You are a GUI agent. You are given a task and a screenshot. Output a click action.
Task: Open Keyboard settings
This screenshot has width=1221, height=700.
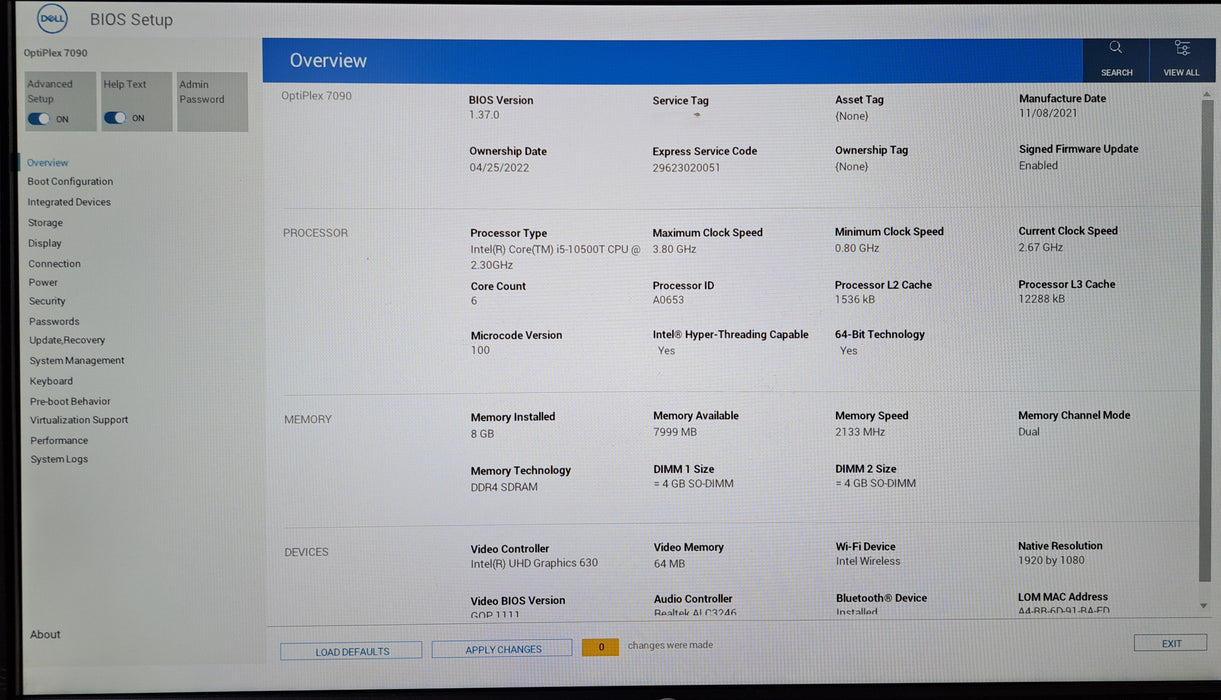coord(51,381)
